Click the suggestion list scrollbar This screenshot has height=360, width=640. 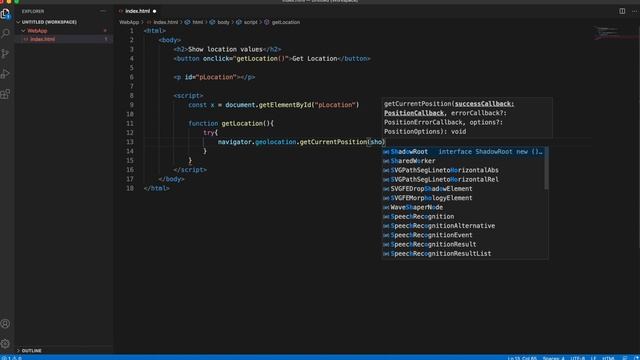pyautogui.click(x=547, y=169)
